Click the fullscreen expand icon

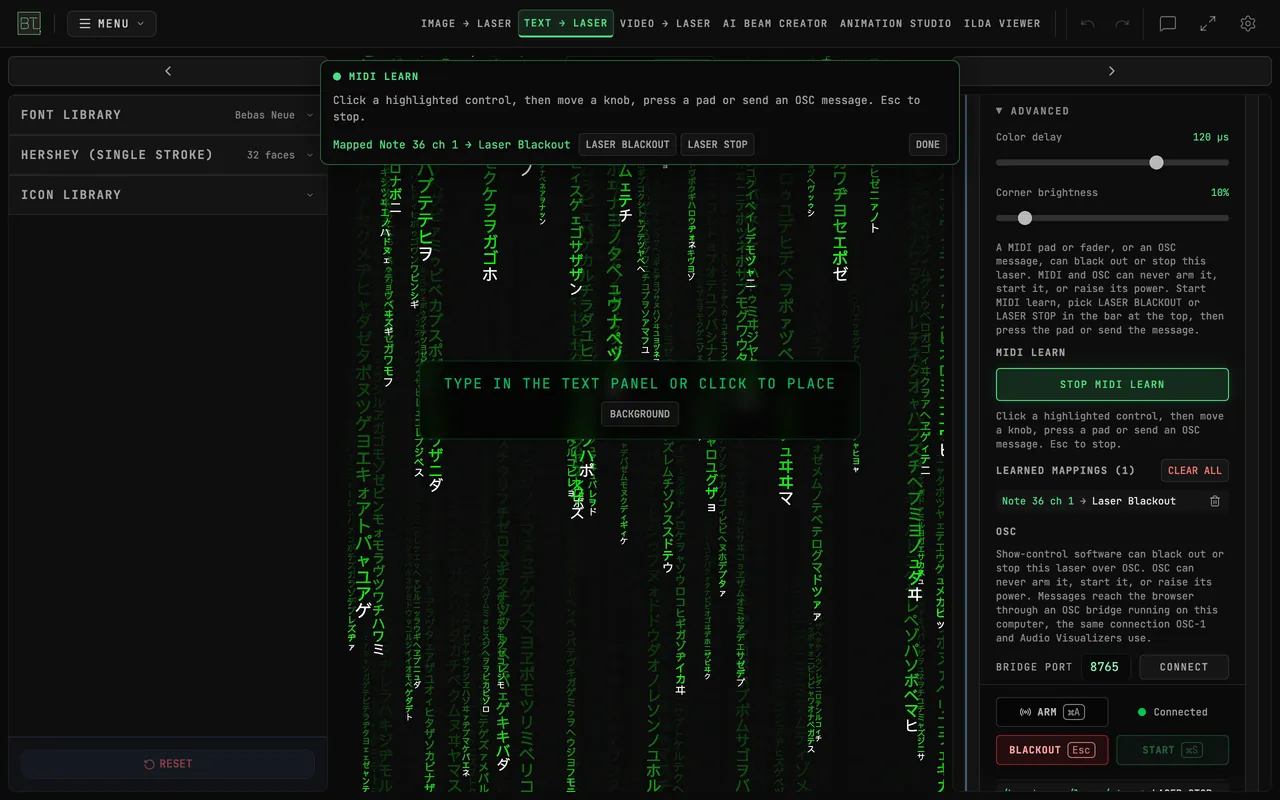[1208, 23]
